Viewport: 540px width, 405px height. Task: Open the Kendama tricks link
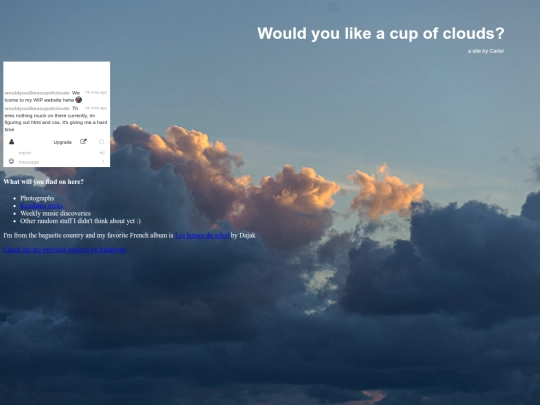click(x=41, y=206)
